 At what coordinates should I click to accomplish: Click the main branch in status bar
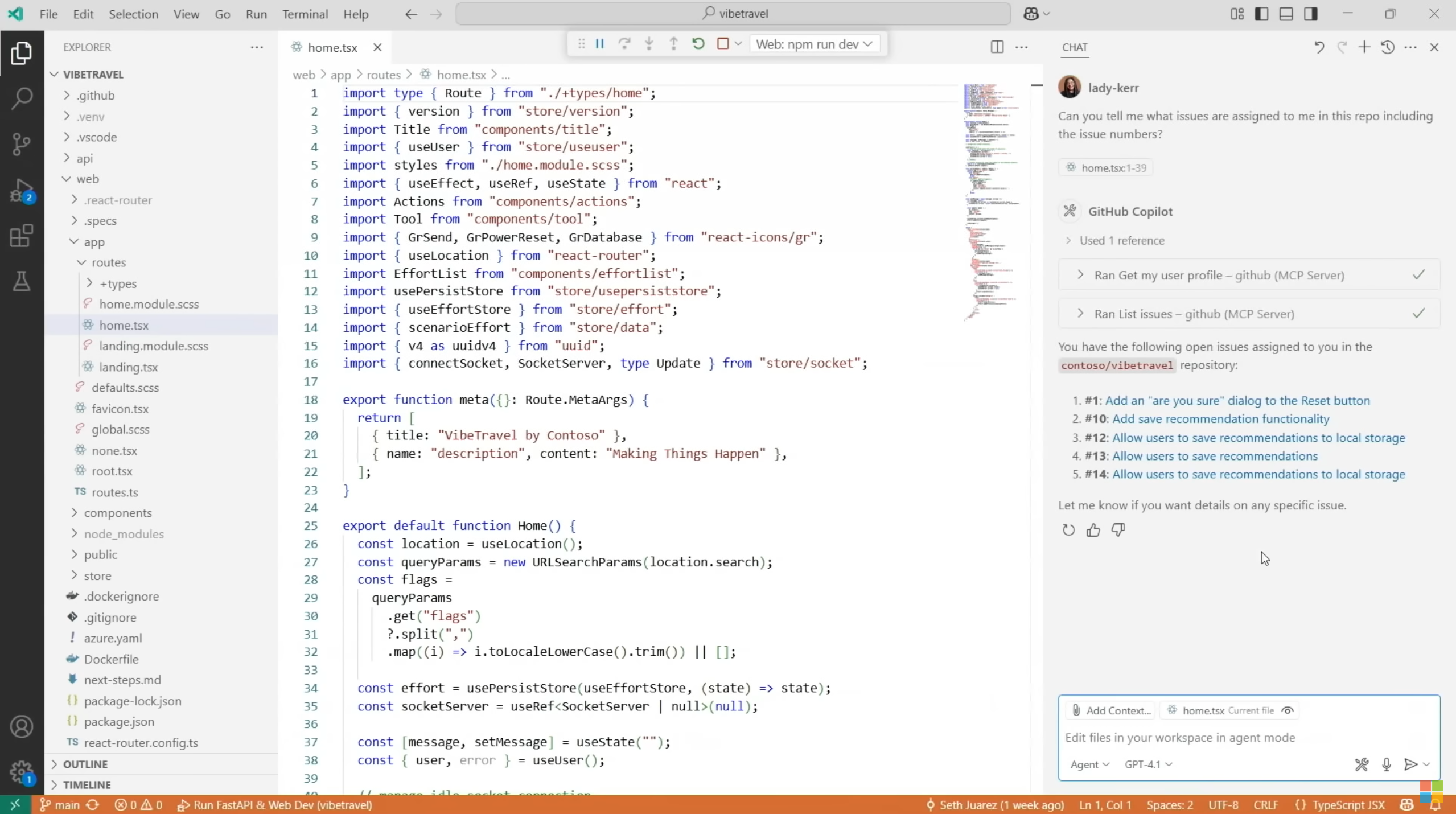60,805
